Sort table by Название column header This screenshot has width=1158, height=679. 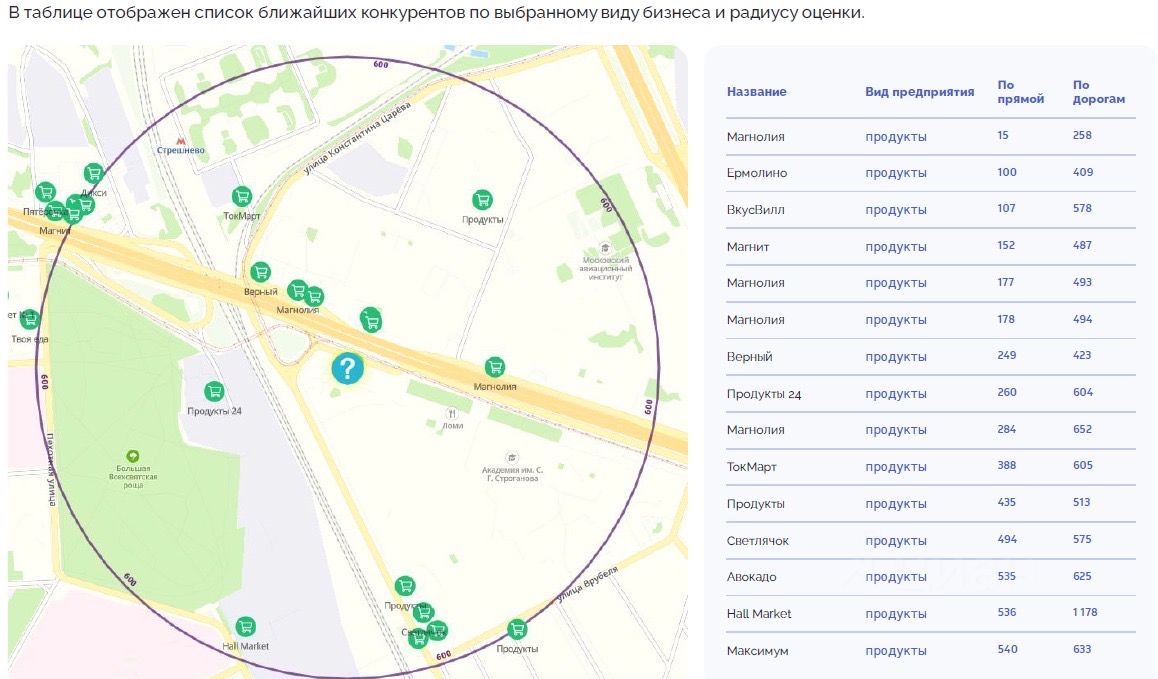tap(756, 92)
